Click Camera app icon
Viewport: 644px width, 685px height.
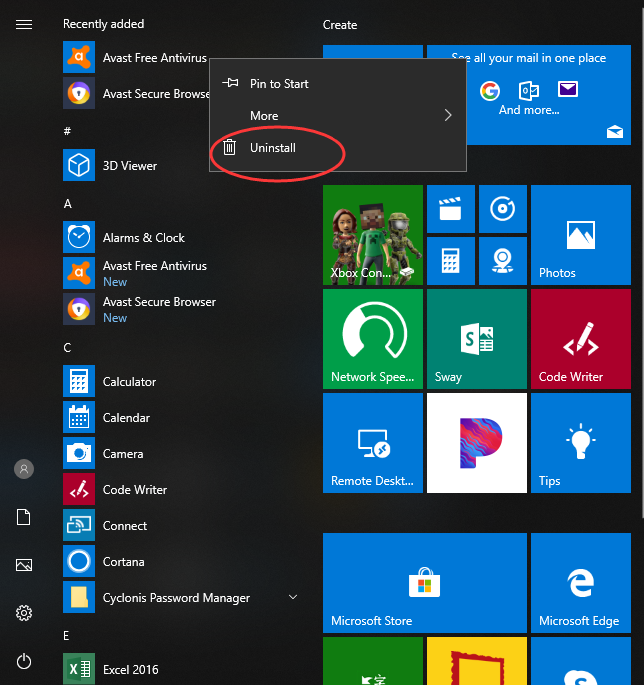tap(79, 453)
